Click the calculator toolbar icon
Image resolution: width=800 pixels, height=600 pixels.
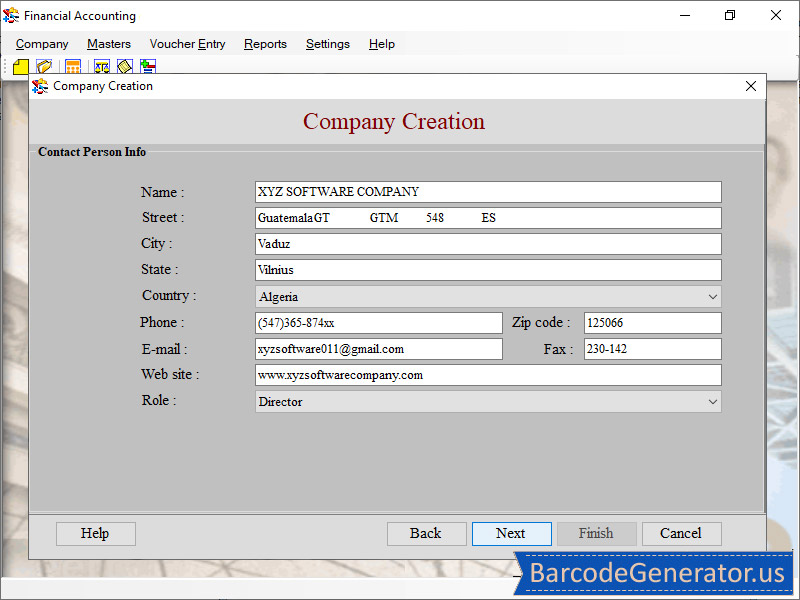coord(73,66)
